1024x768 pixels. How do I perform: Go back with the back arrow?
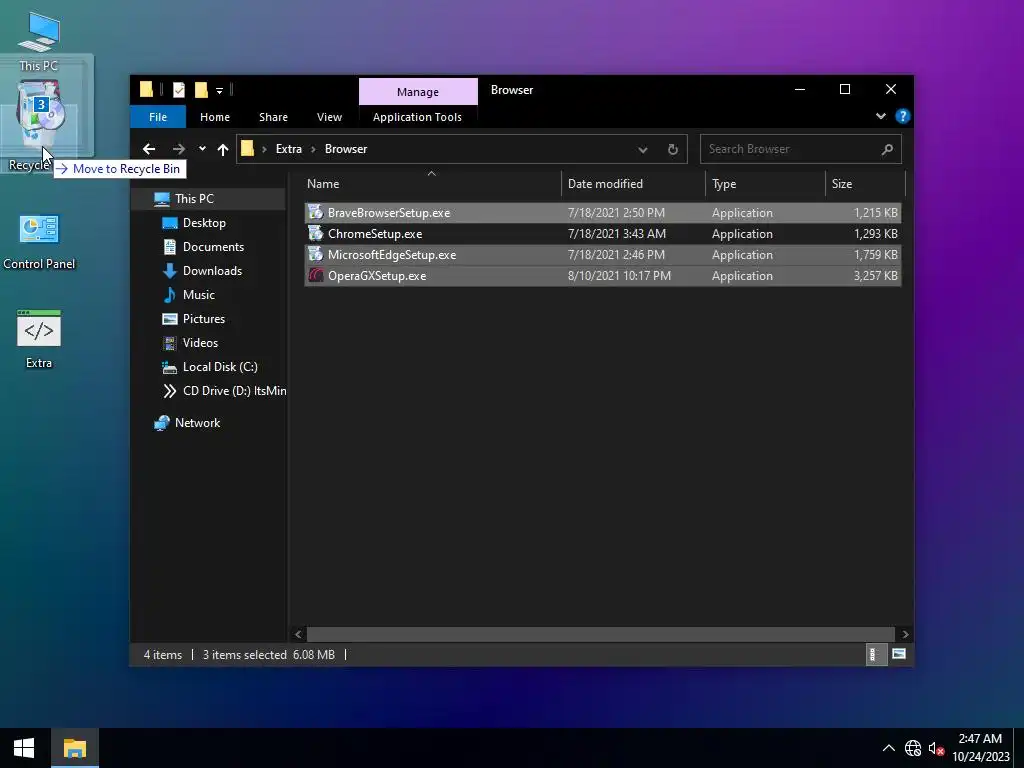coord(149,149)
